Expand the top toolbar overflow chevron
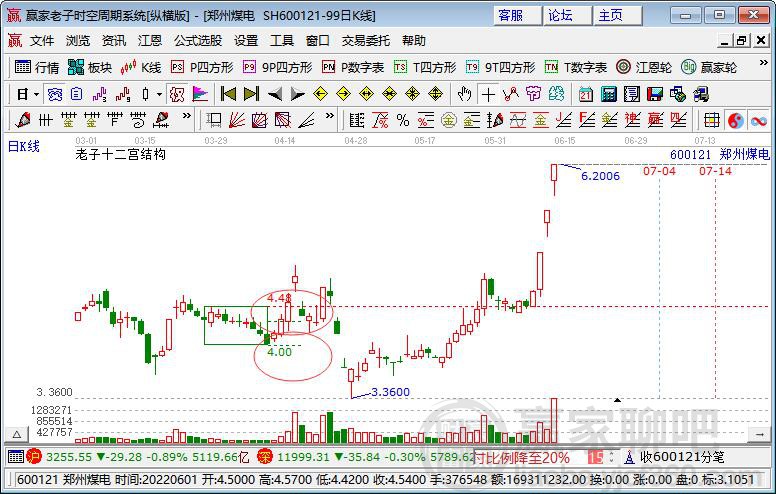 coord(763,63)
